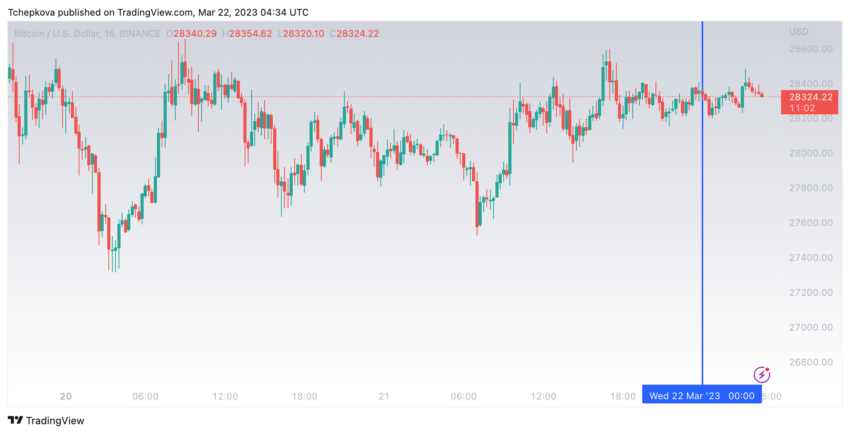Click the TradingView logo icon
850x434 pixels.
tap(15, 420)
